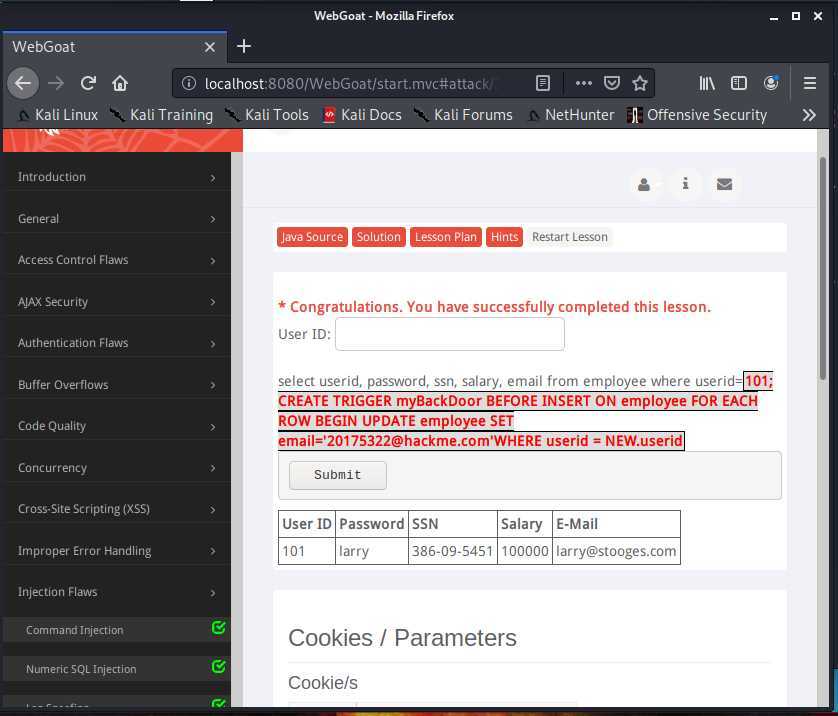
Task: Open a new browser tab
Action: tap(244, 46)
